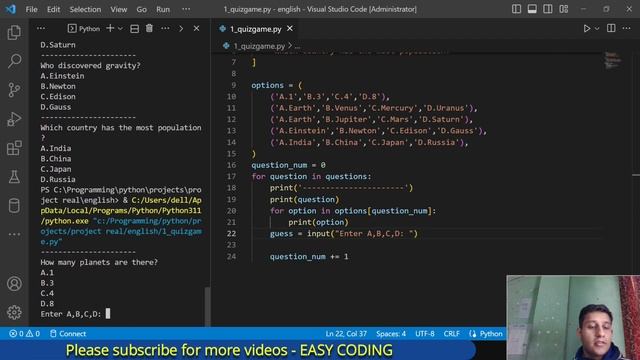
Task: Change file encoding UTF-8
Action: click(424, 333)
